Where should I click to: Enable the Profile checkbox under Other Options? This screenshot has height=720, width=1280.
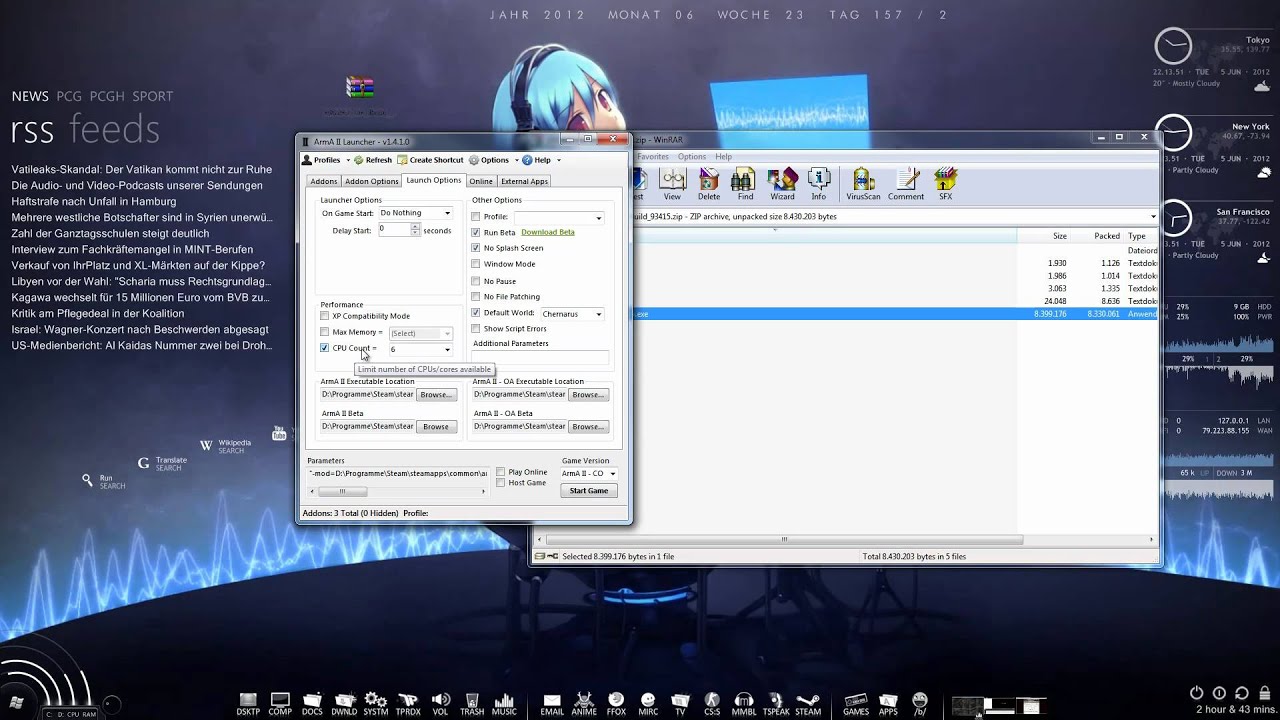[476, 217]
